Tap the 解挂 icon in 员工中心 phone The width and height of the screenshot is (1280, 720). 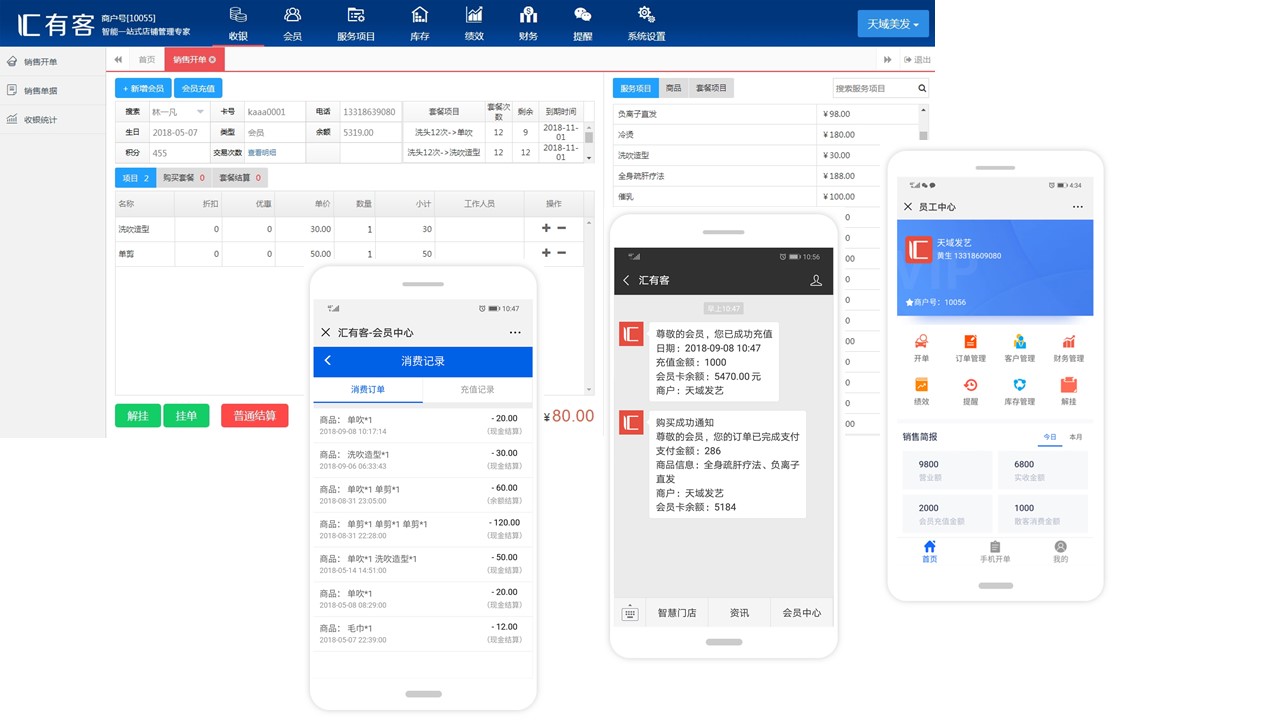(1069, 385)
